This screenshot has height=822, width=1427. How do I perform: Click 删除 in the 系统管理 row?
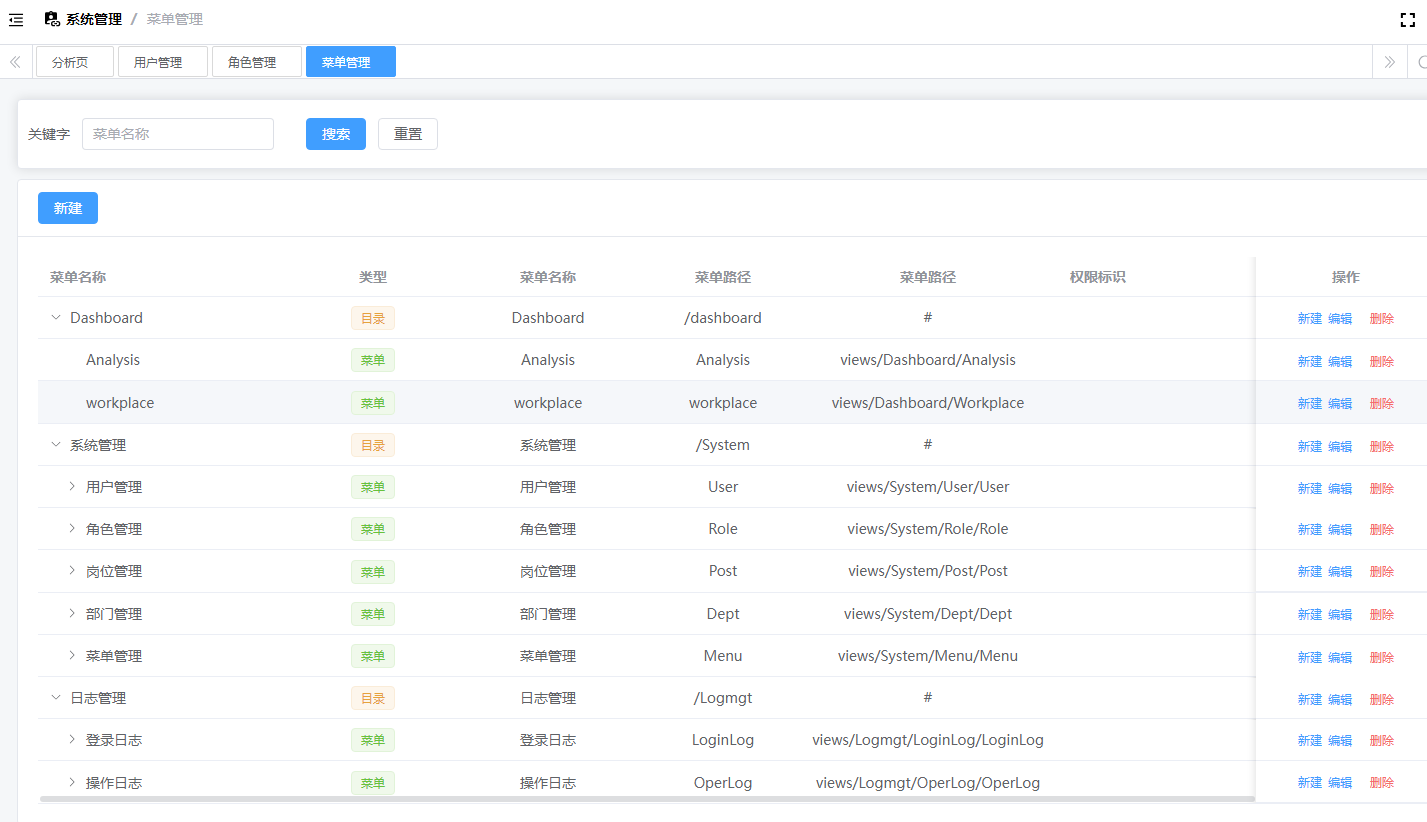pos(1382,446)
